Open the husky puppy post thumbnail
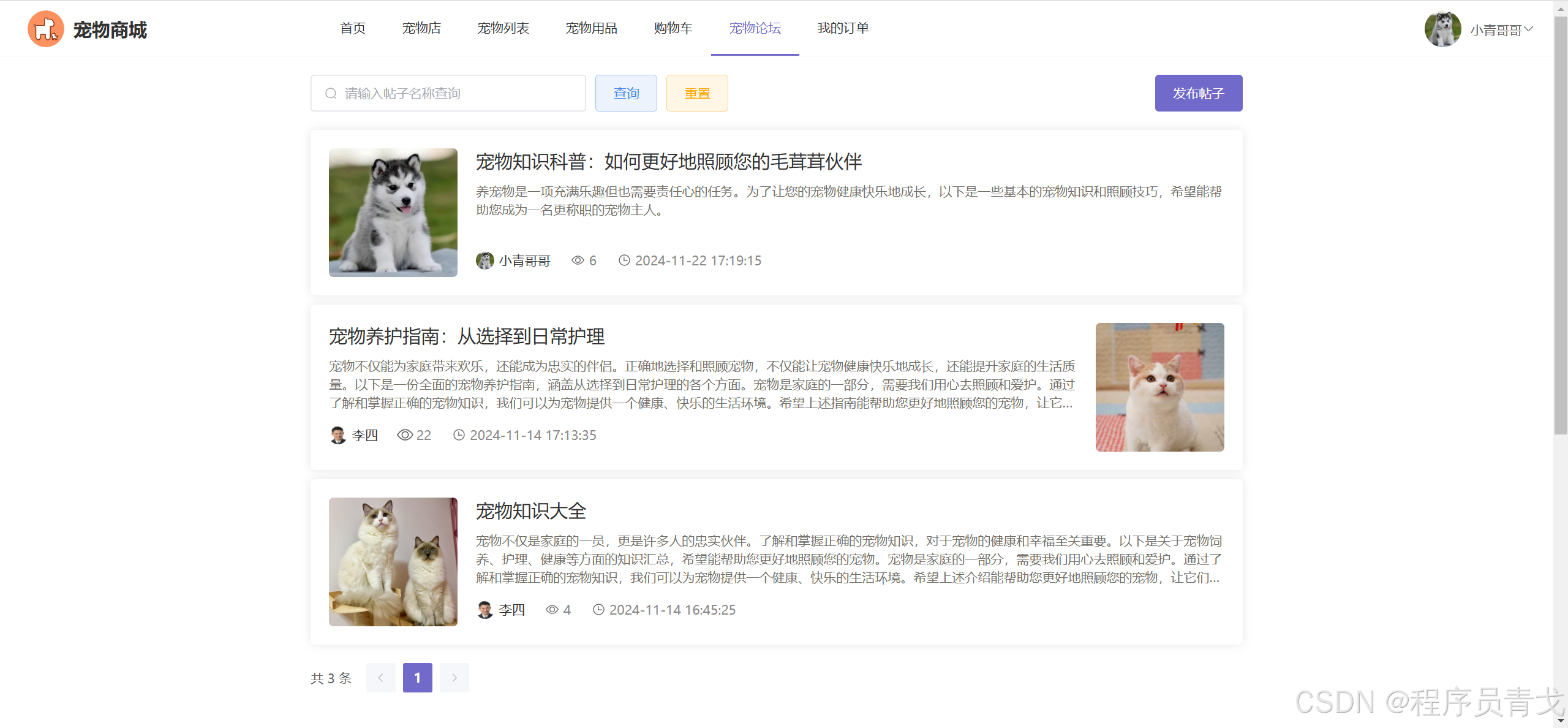Screen dimensions: 1568x728 [x=393, y=213]
